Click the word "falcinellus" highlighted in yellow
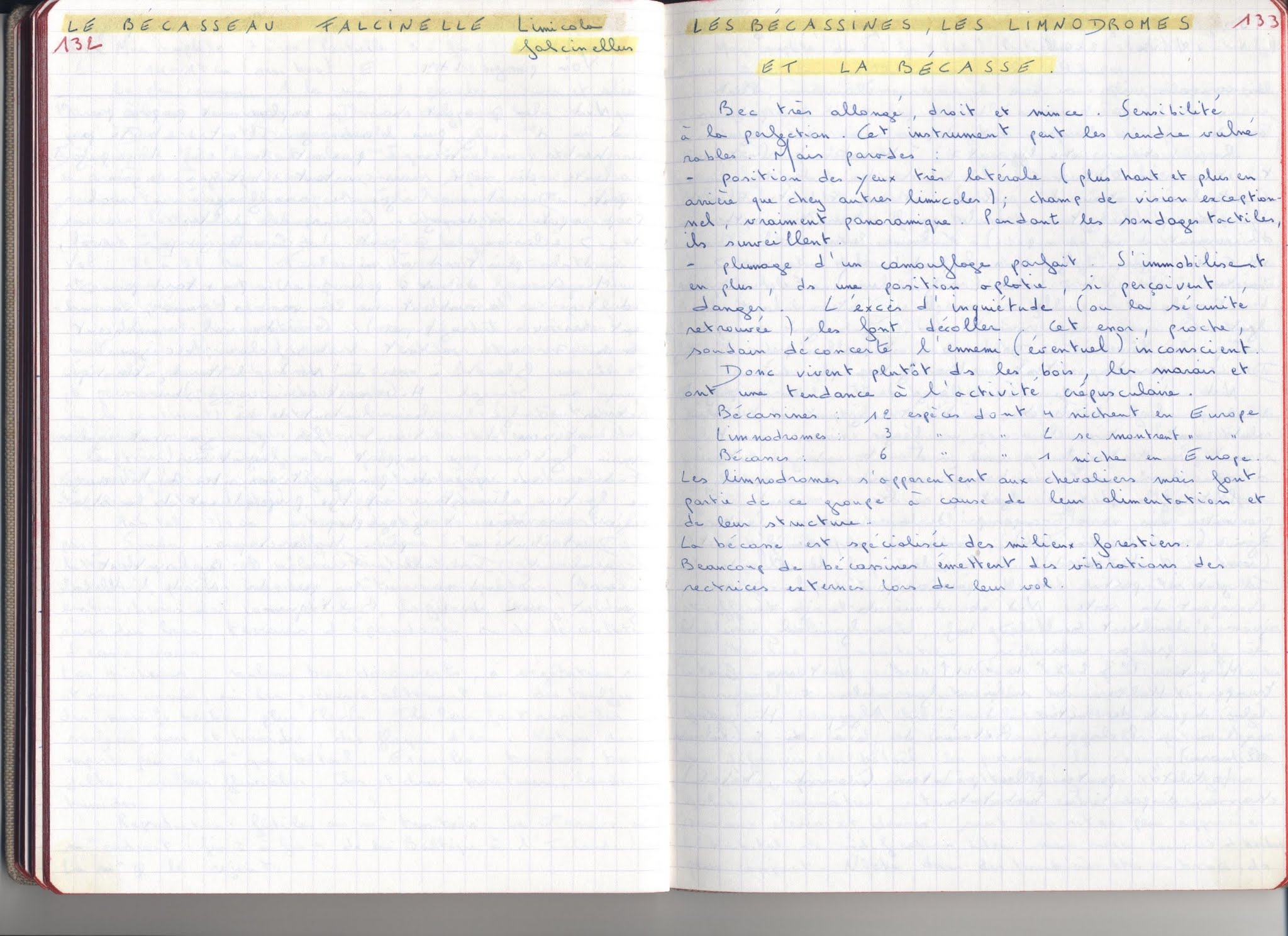The width and height of the screenshot is (1288, 936). [576, 48]
